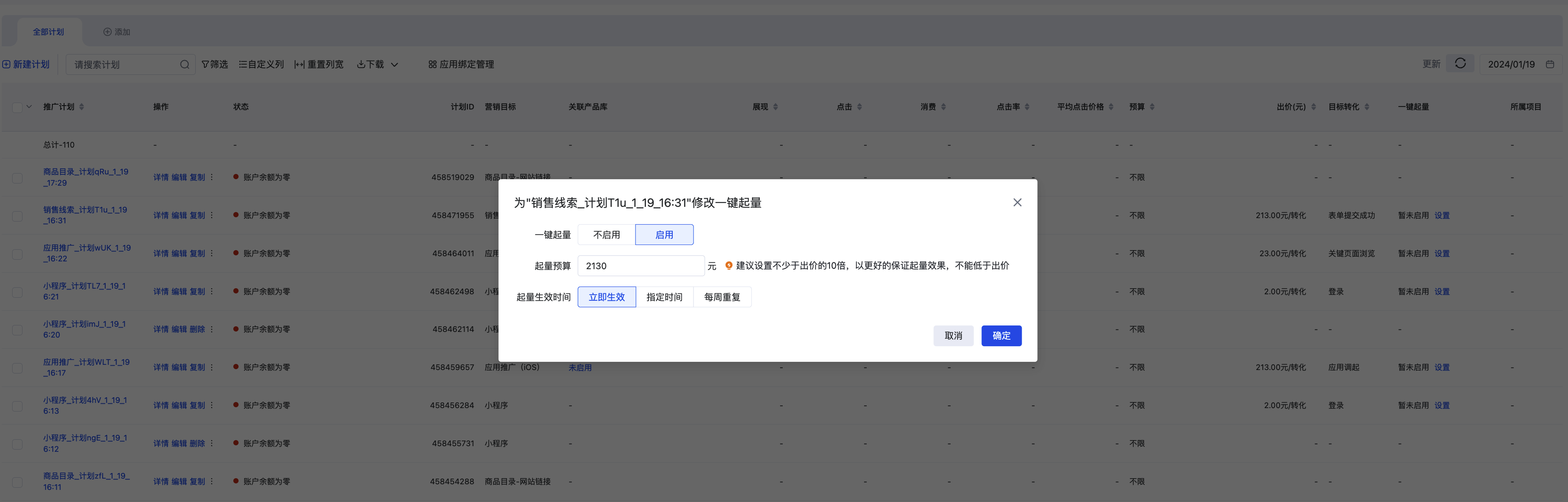This screenshot has width=1568, height=502.
Task: Select 不启用 for 一键起量
Action: click(606, 235)
